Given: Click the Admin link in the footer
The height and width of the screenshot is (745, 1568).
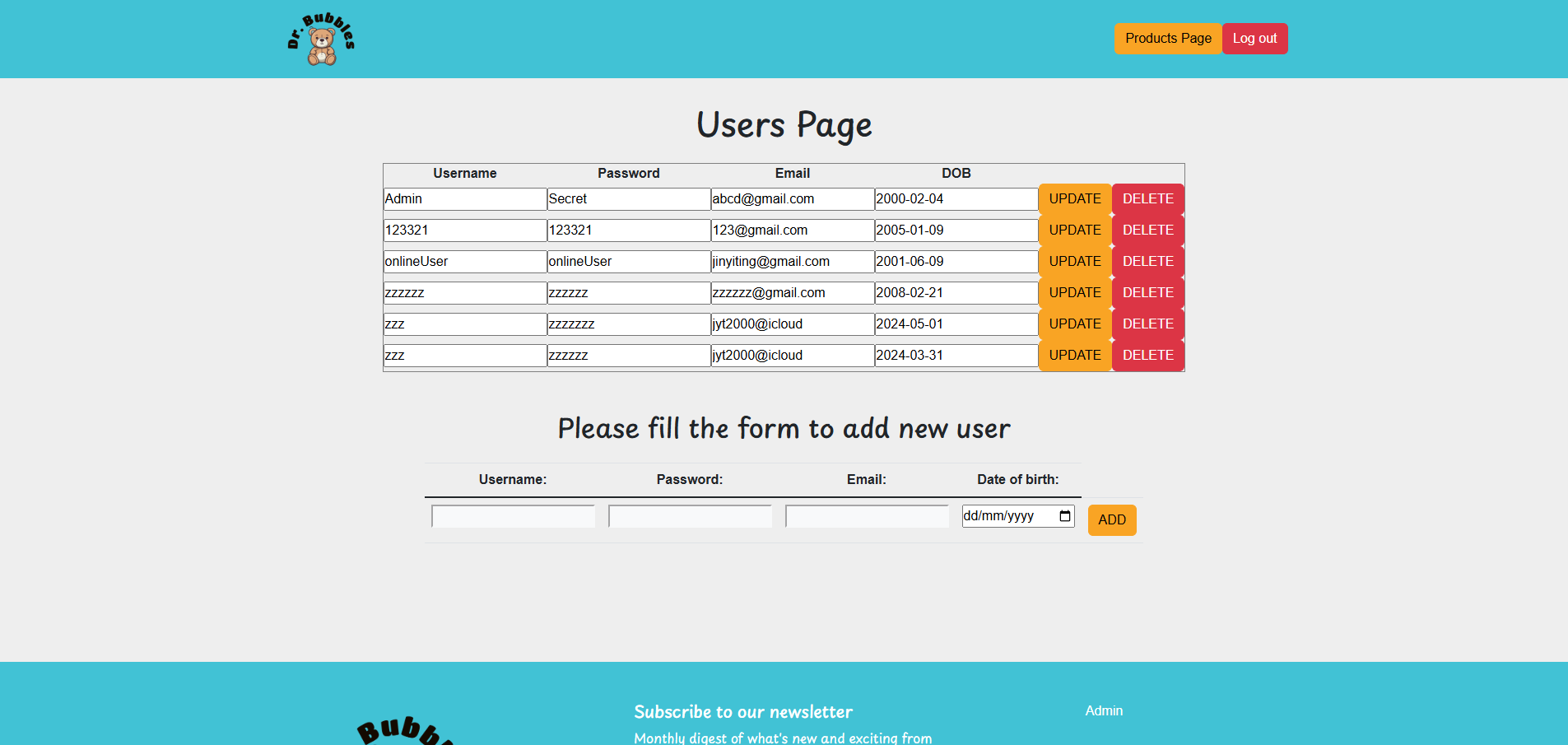Looking at the screenshot, I should 1103,710.
